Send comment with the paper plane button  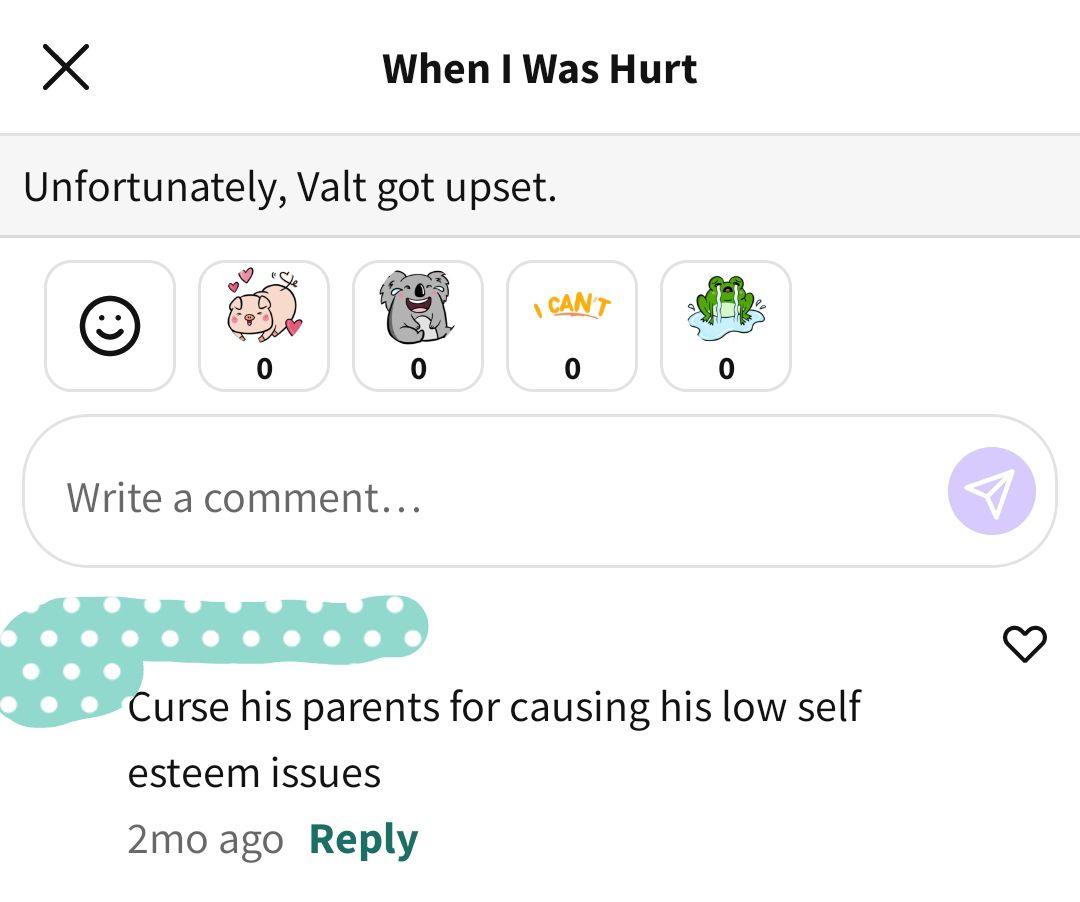(992, 491)
